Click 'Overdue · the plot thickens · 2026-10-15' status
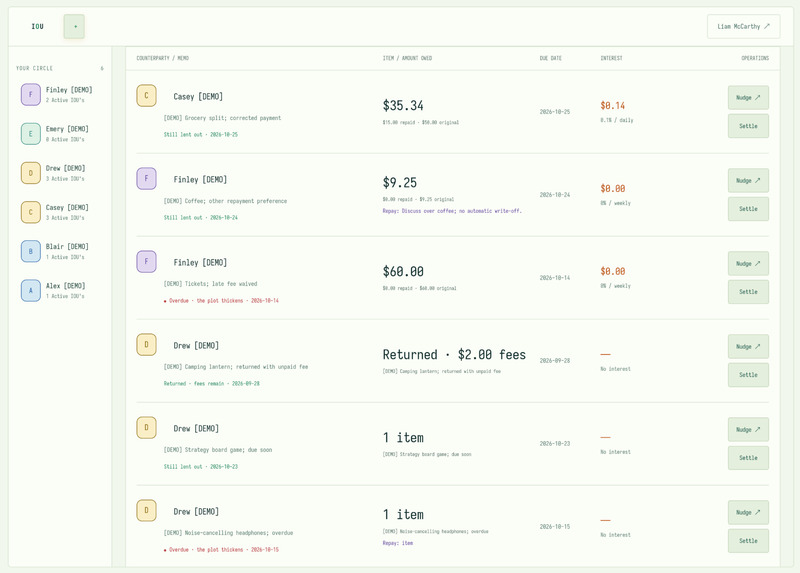 pyautogui.click(x=221, y=550)
